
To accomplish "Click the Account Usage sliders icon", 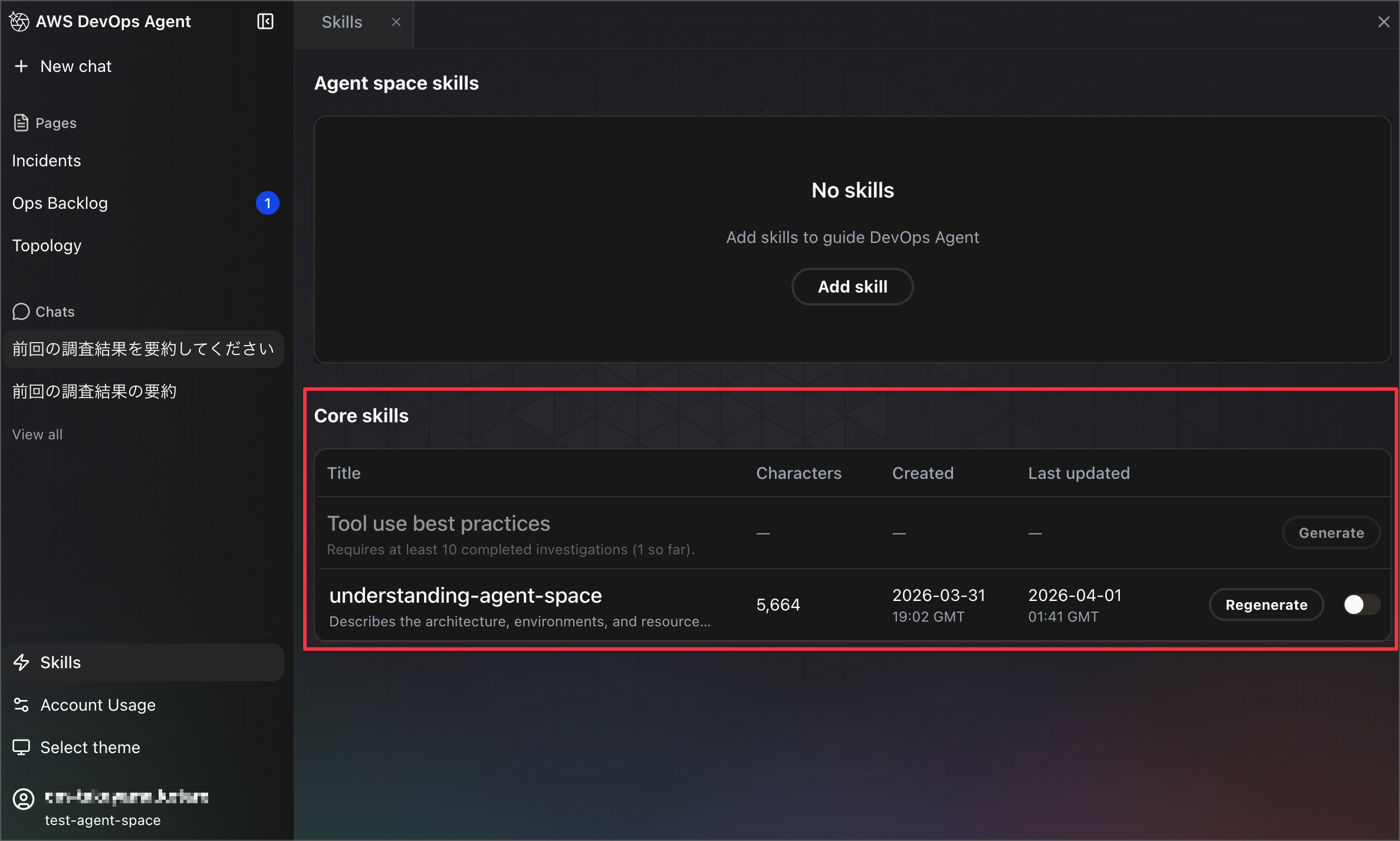I will click(21, 705).
